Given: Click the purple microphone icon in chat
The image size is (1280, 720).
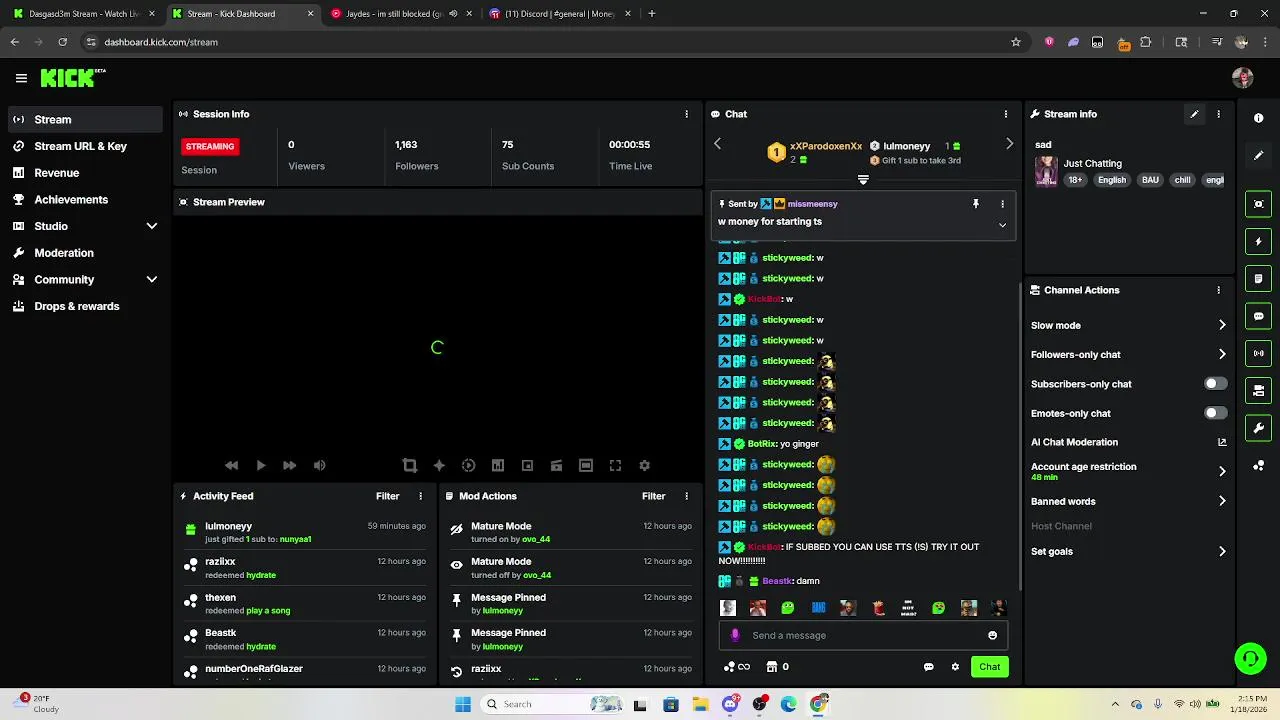Looking at the screenshot, I should [x=735, y=635].
